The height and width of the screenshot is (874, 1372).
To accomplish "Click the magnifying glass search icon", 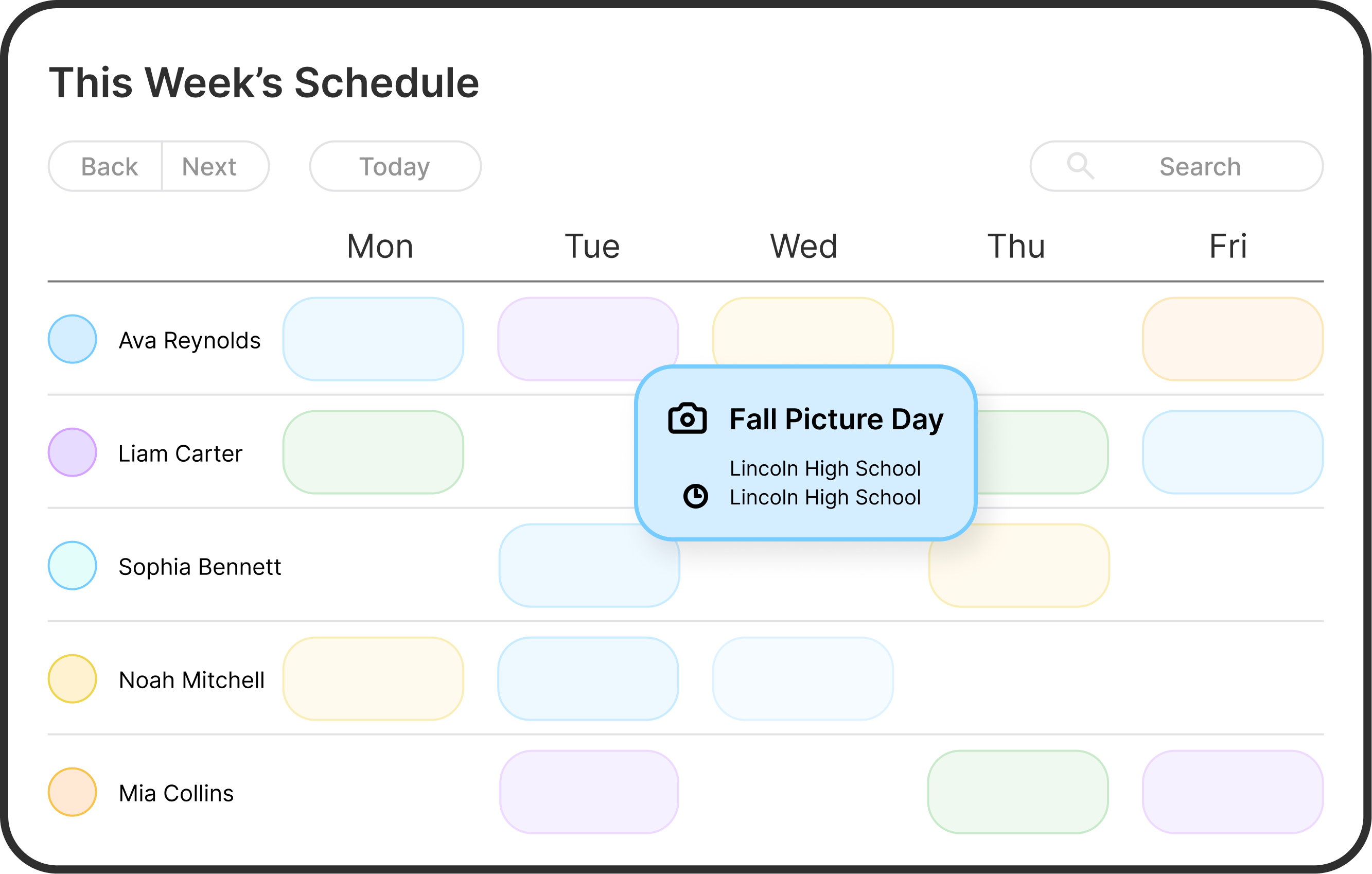I will pyautogui.click(x=1080, y=166).
